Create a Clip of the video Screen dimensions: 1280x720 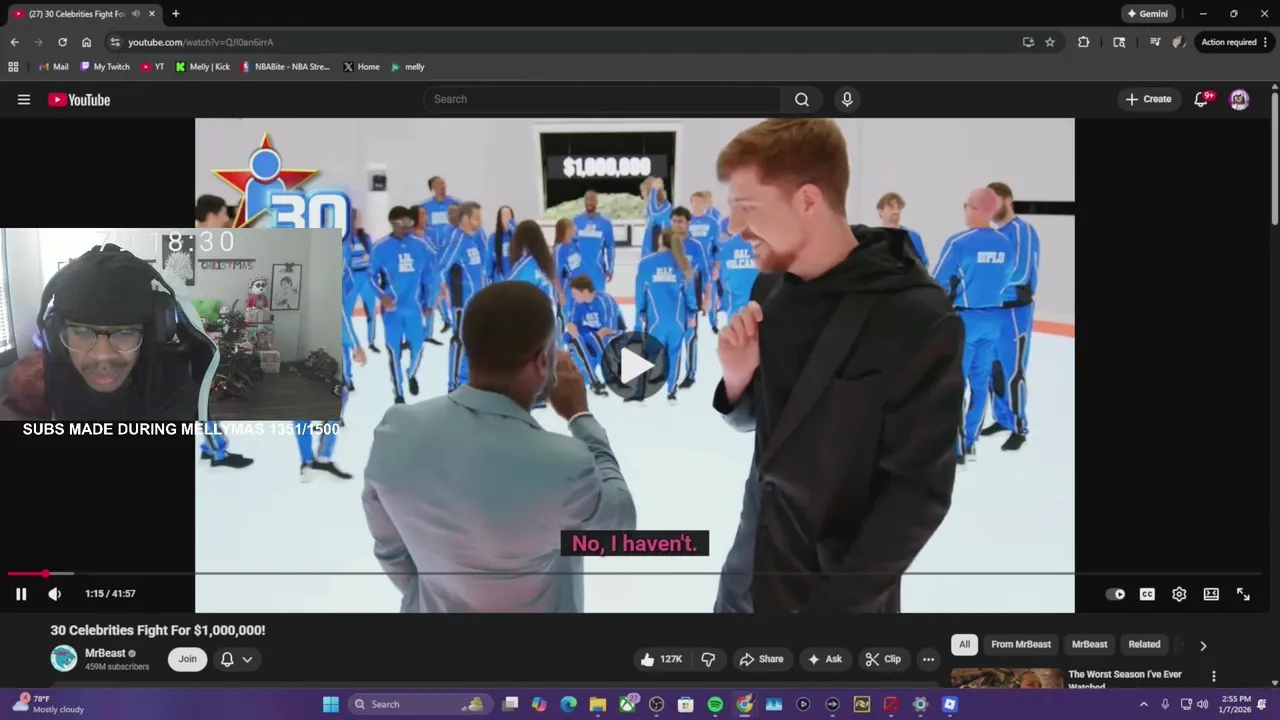[883, 659]
